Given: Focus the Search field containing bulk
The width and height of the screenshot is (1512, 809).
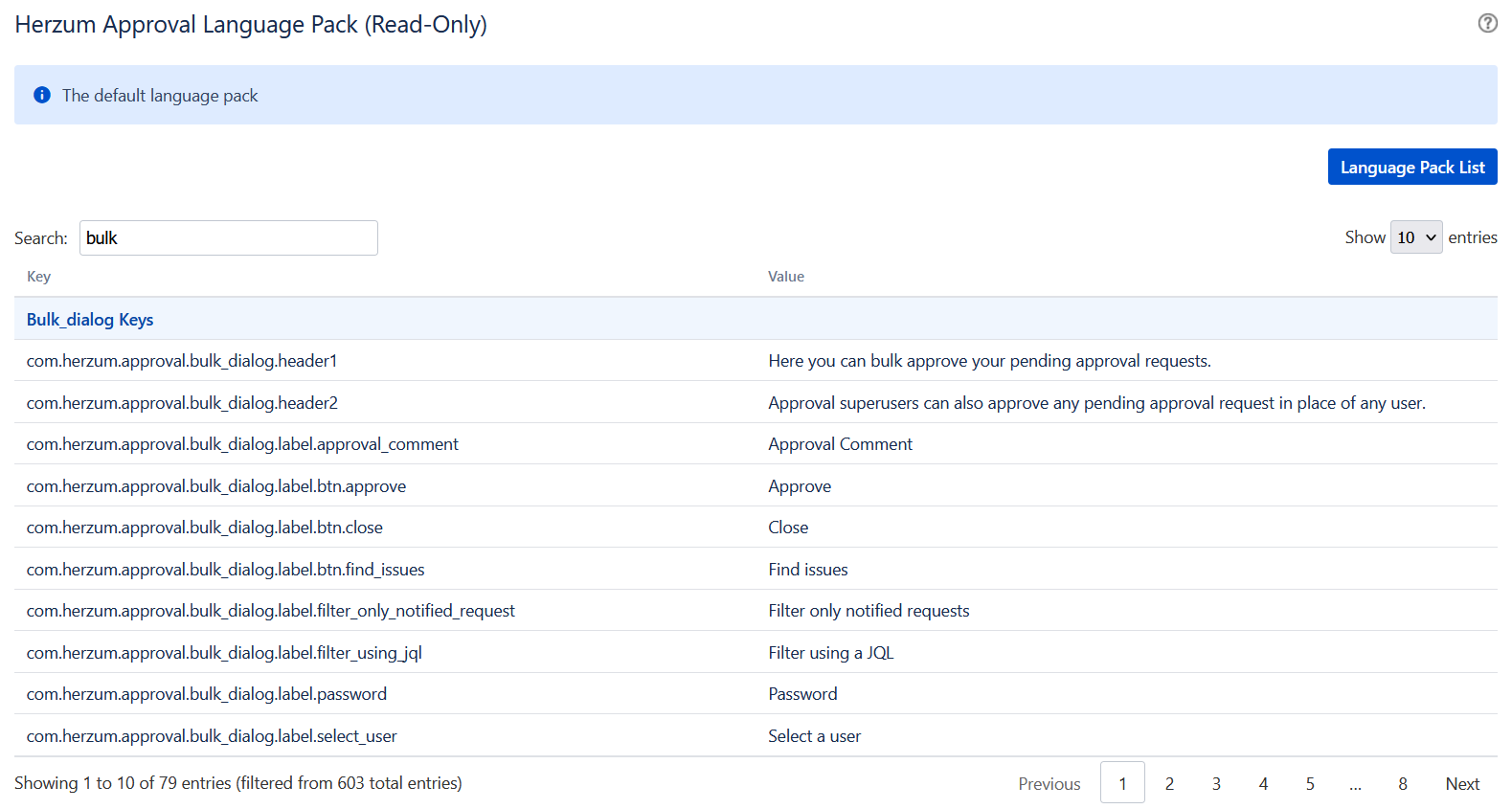Looking at the screenshot, I should (x=229, y=237).
